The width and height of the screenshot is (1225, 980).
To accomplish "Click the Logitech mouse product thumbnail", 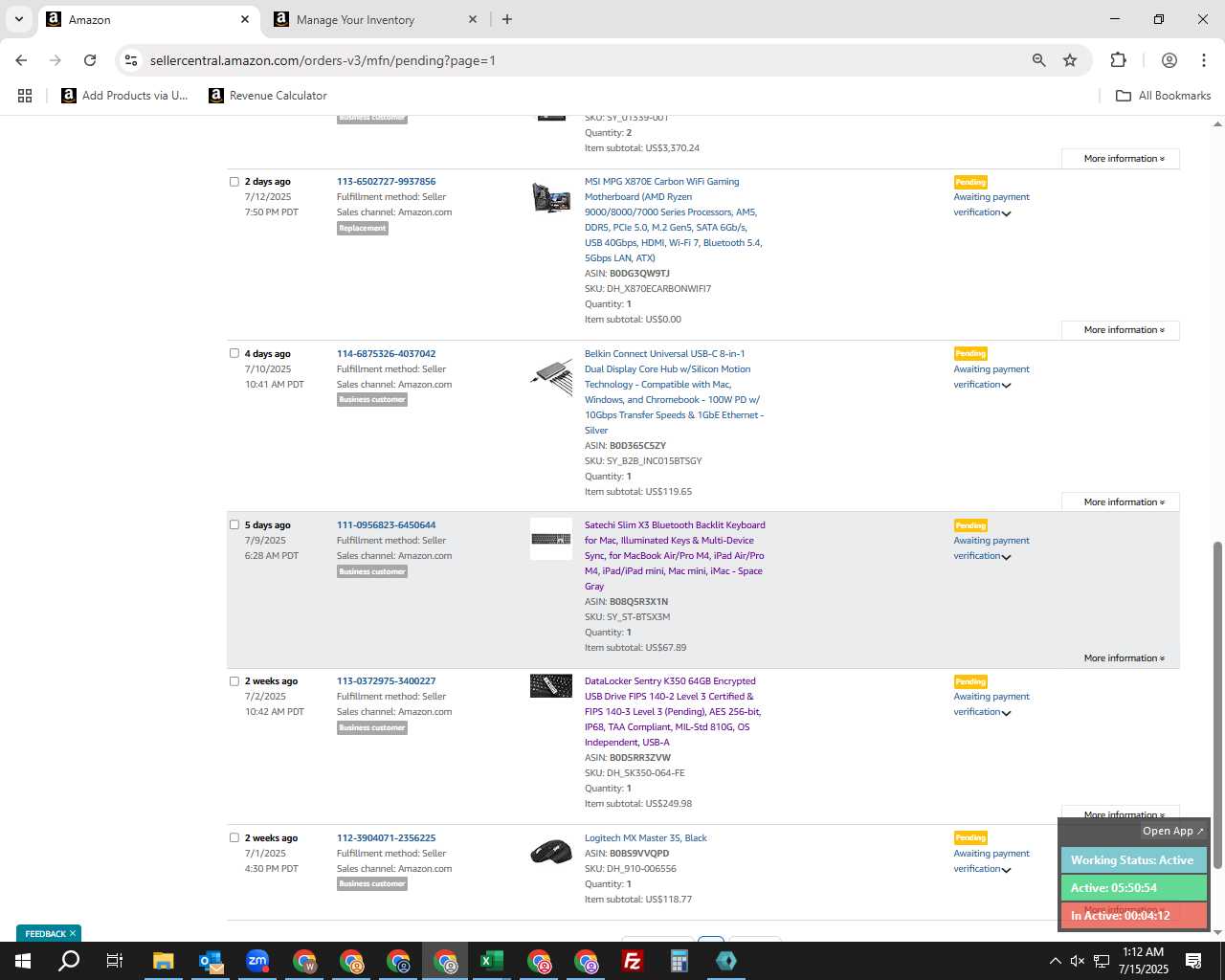I will point(551,852).
